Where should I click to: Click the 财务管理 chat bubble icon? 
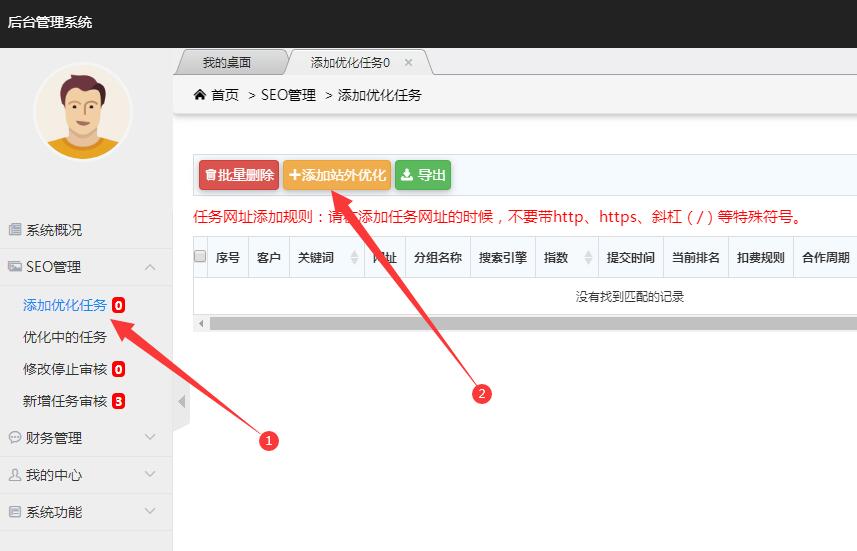15,437
